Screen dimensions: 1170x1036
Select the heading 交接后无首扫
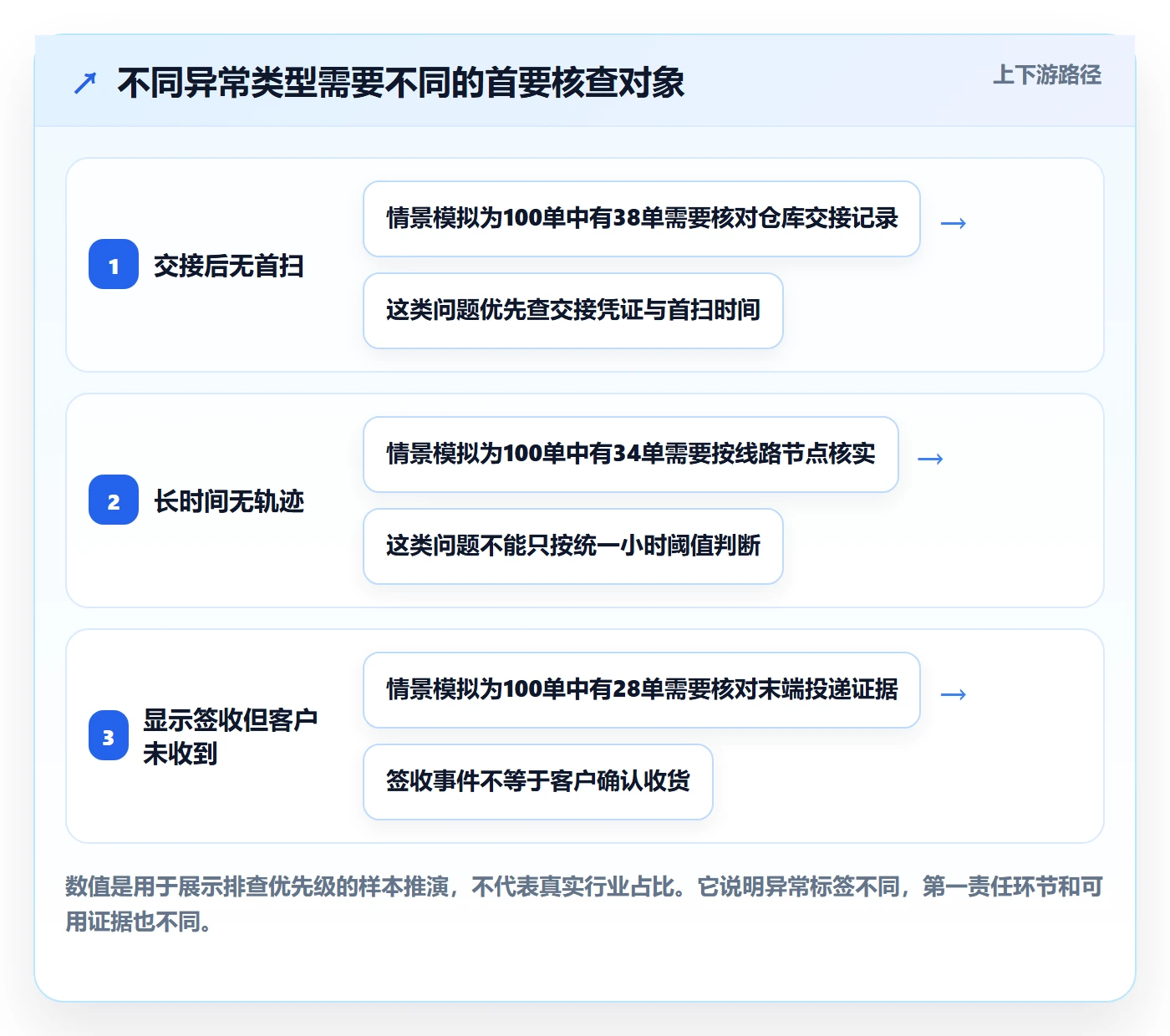pyautogui.click(x=228, y=266)
